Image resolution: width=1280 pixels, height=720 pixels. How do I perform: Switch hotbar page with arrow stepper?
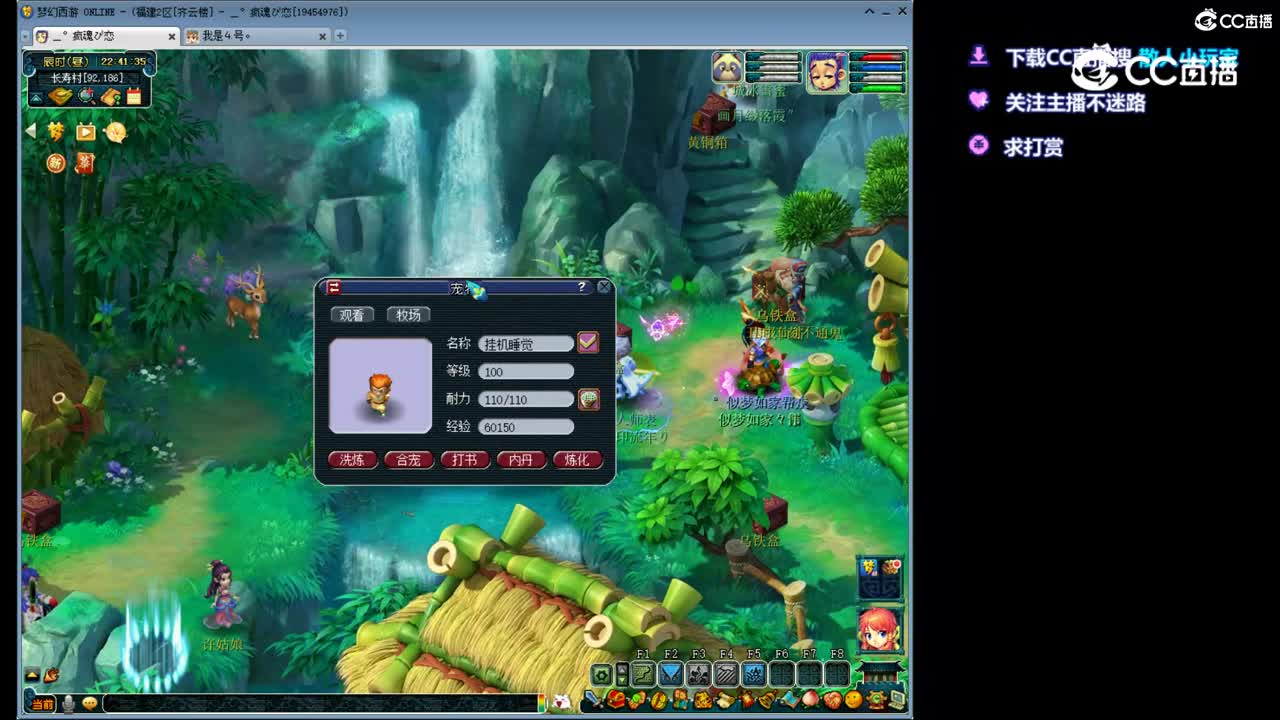click(x=622, y=675)
